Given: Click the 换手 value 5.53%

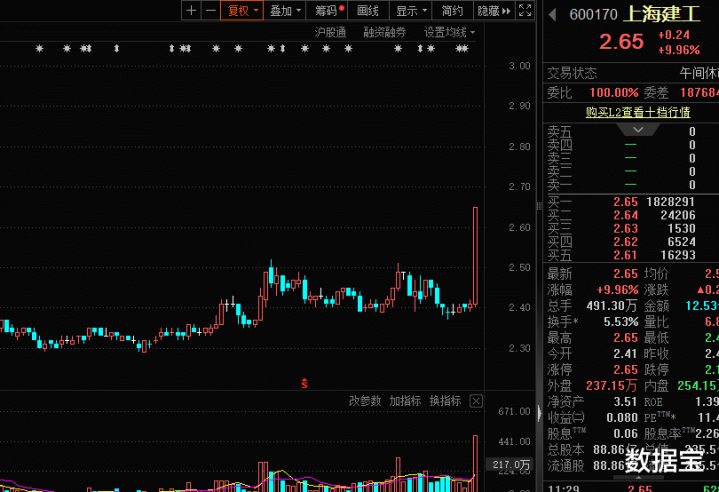Looking at the screenshot, I should [x=621, y=322].
